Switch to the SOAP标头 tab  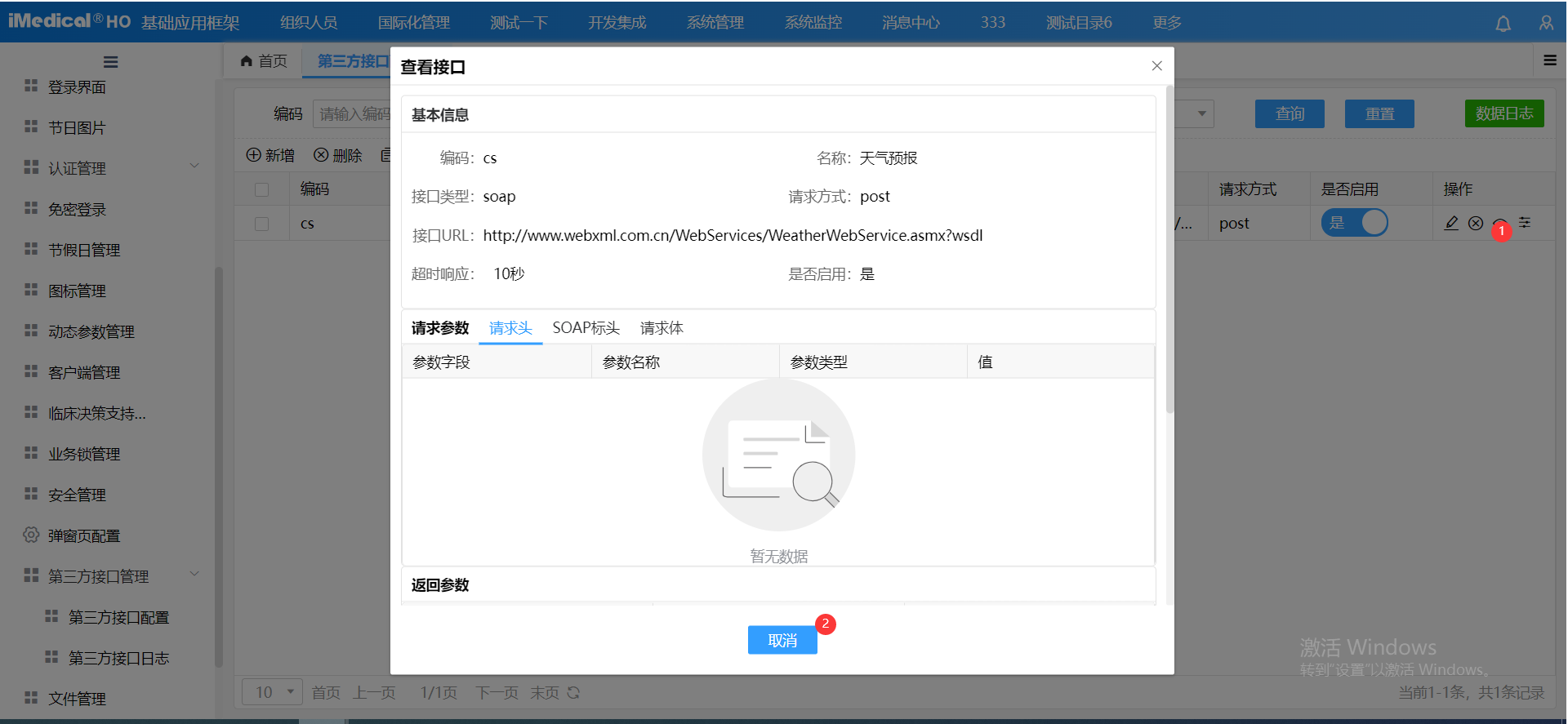click(x=586, y=328)
